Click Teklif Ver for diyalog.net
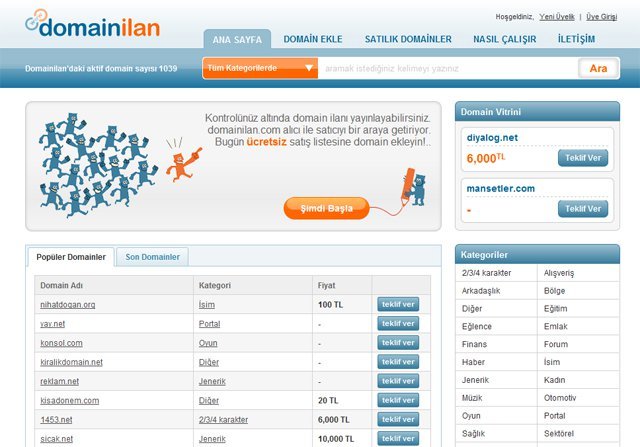640x447 pixels. [583, 158]
